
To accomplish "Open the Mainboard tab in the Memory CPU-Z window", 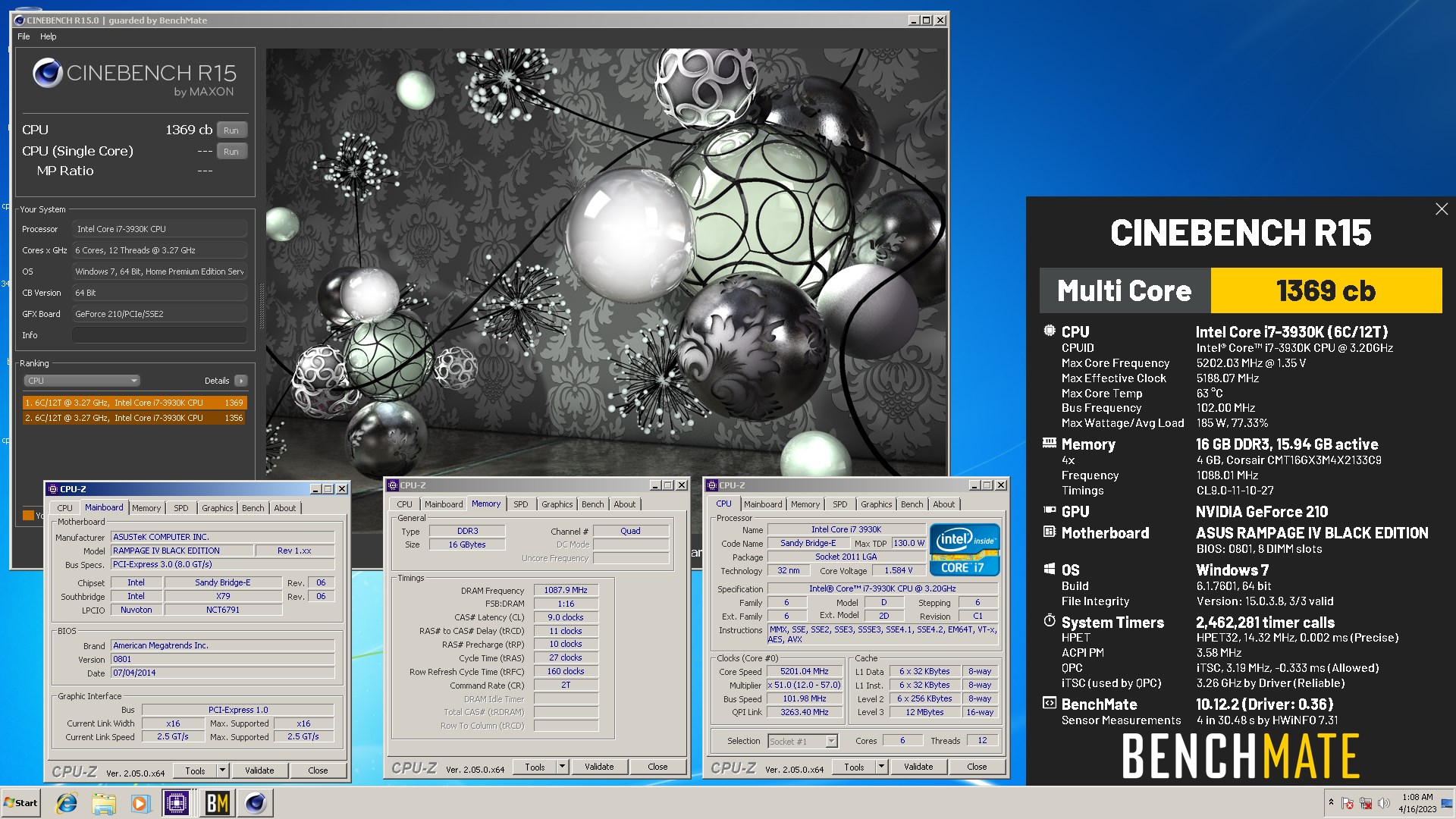I will point(444,504).
